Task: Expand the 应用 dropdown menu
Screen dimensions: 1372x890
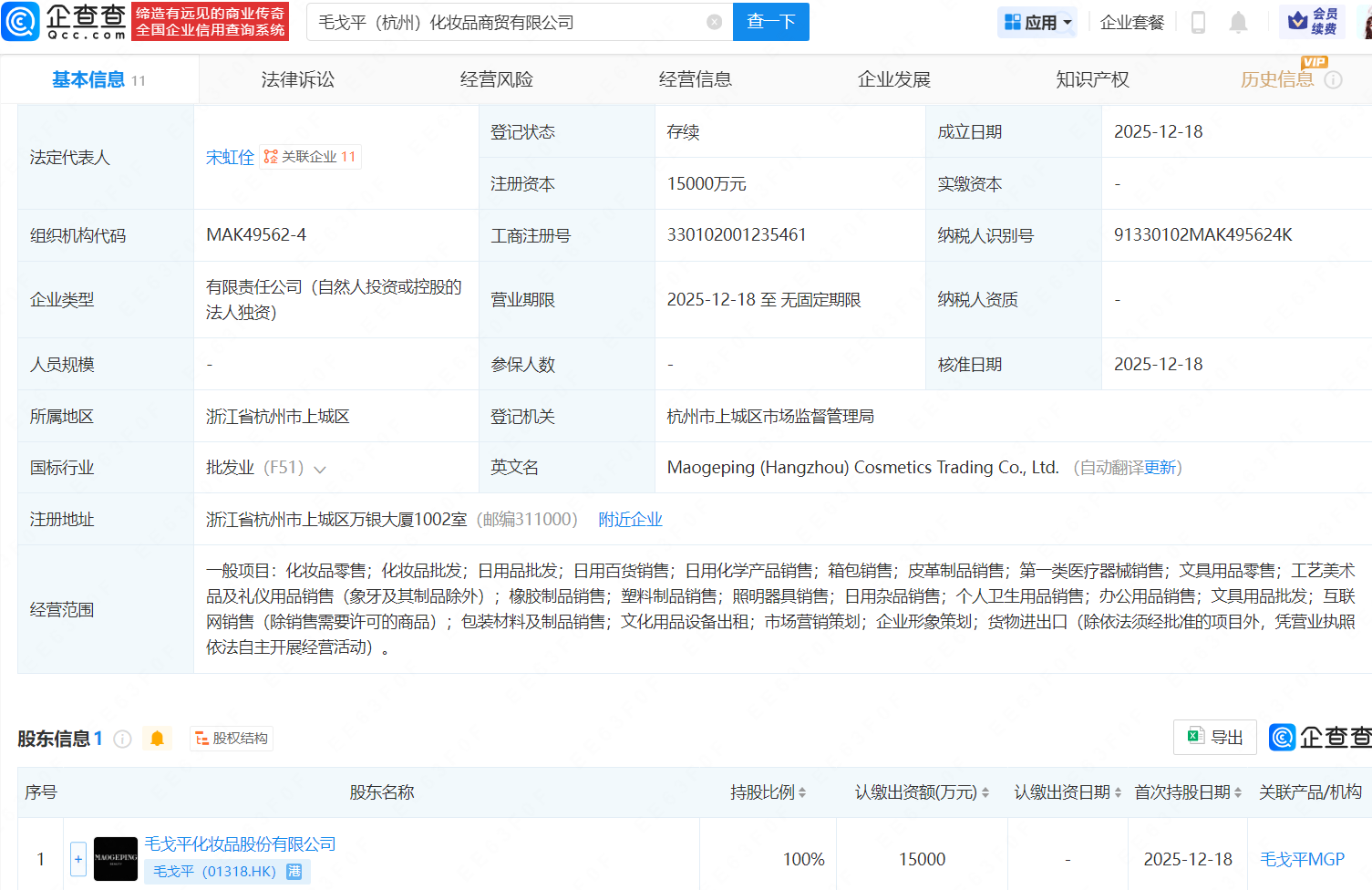Action: (1037, 22)
